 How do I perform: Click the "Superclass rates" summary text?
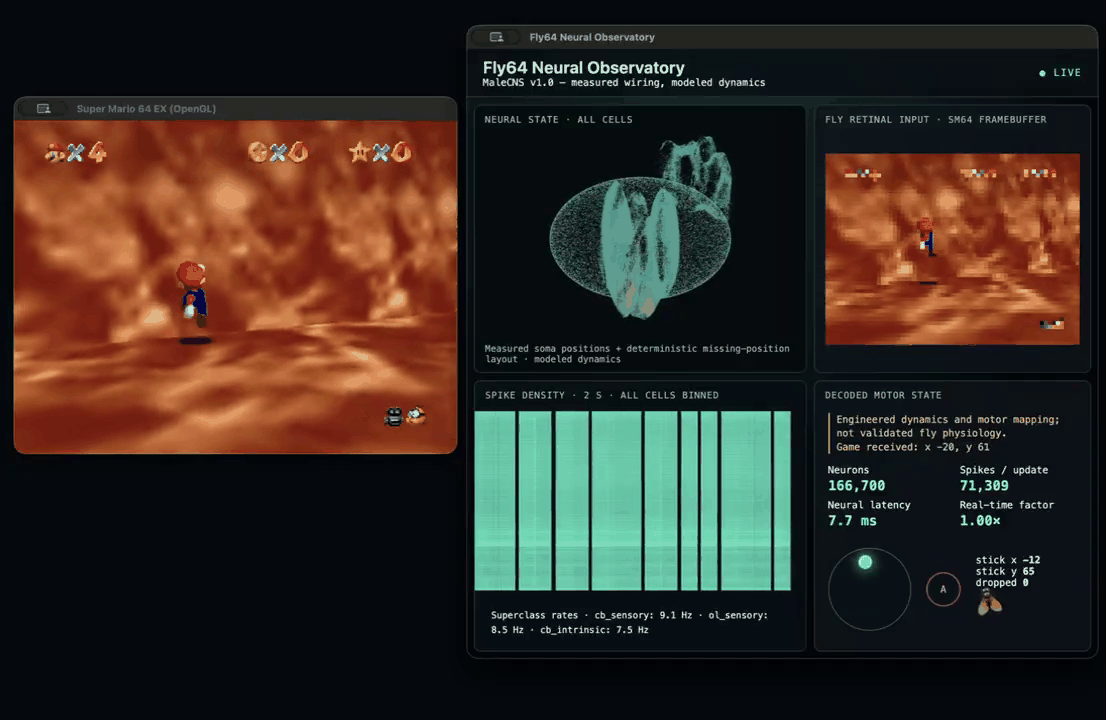click(x=629, y=623)
